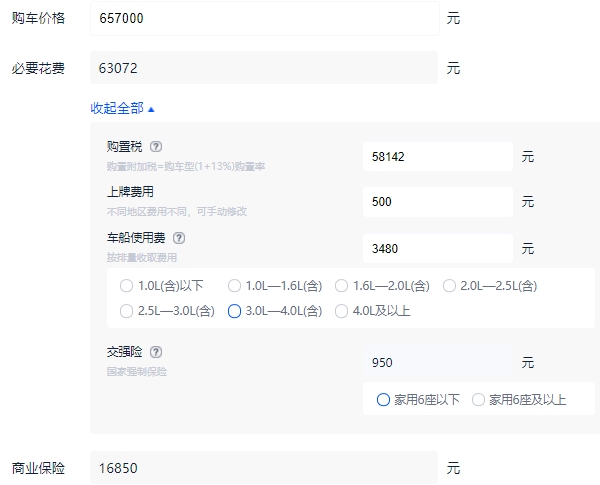Click the 购车价格 label
The height and width of the screenshot is (485, 600).
[x=38, y=18]
